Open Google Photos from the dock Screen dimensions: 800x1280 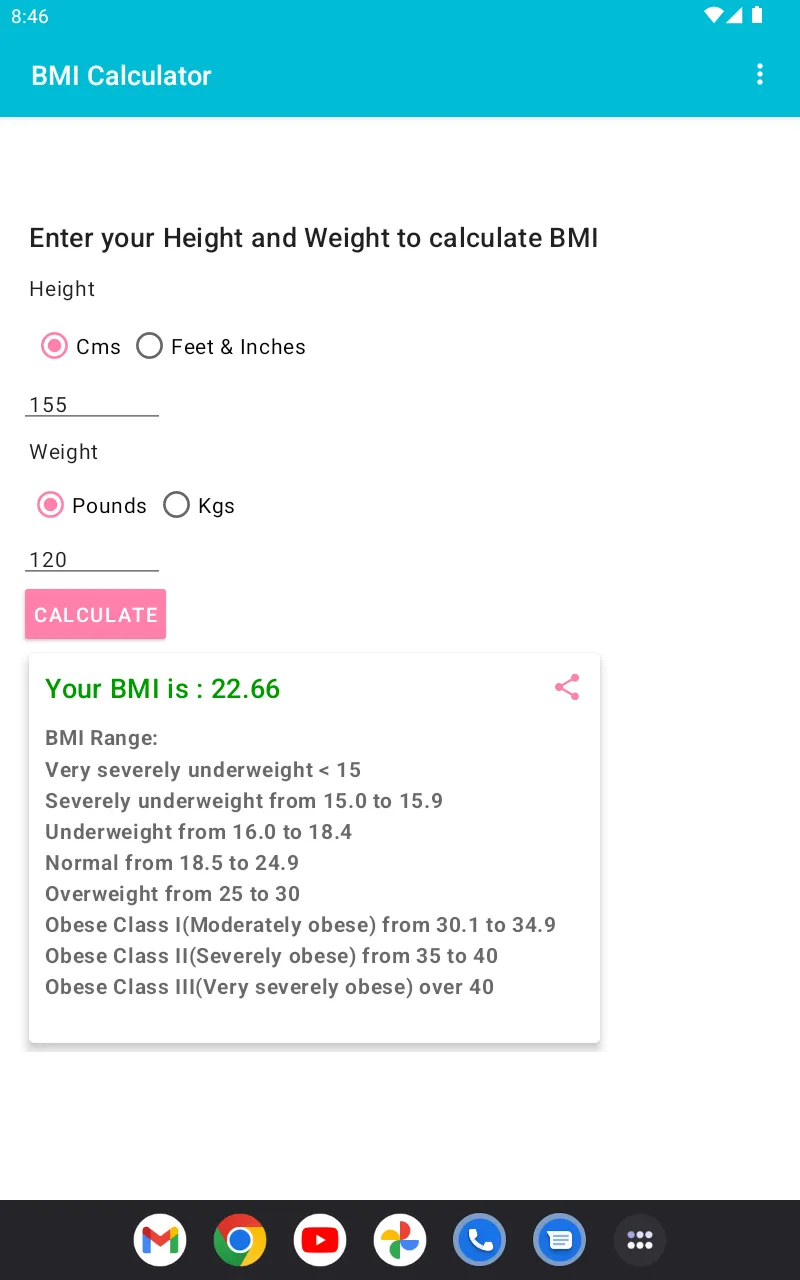tap(400, 1240)
